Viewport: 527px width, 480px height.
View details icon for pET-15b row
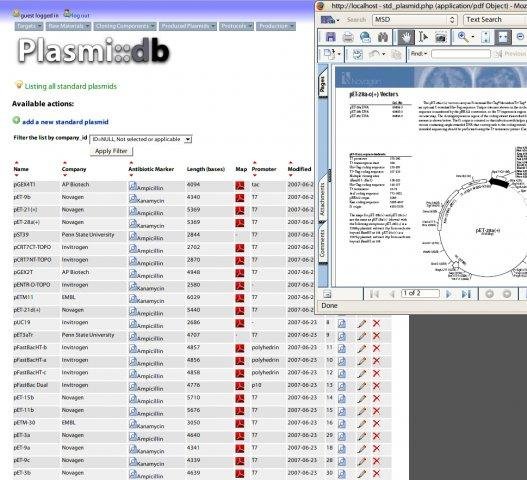click(x=342, y=399)
